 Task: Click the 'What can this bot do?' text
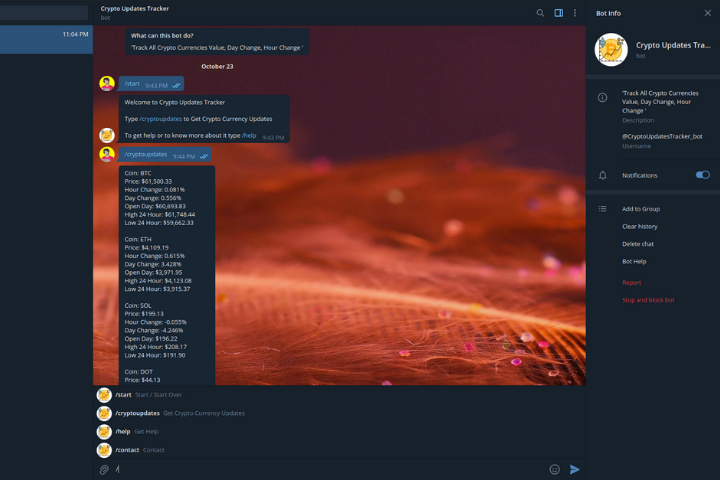(x=162, y=35)
